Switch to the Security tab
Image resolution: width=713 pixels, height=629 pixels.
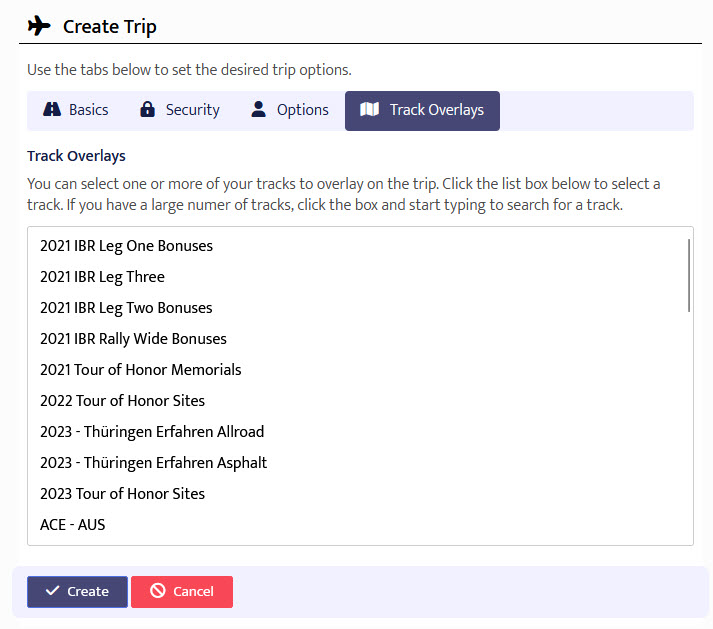179,110
